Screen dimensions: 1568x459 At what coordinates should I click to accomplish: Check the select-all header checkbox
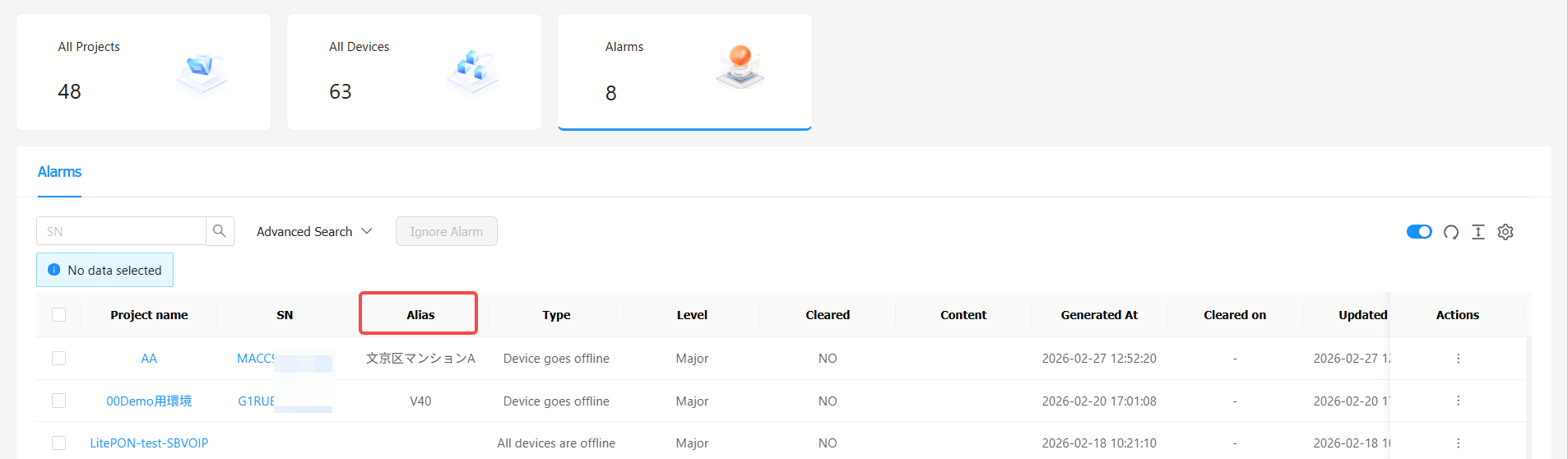coord(58,315)
